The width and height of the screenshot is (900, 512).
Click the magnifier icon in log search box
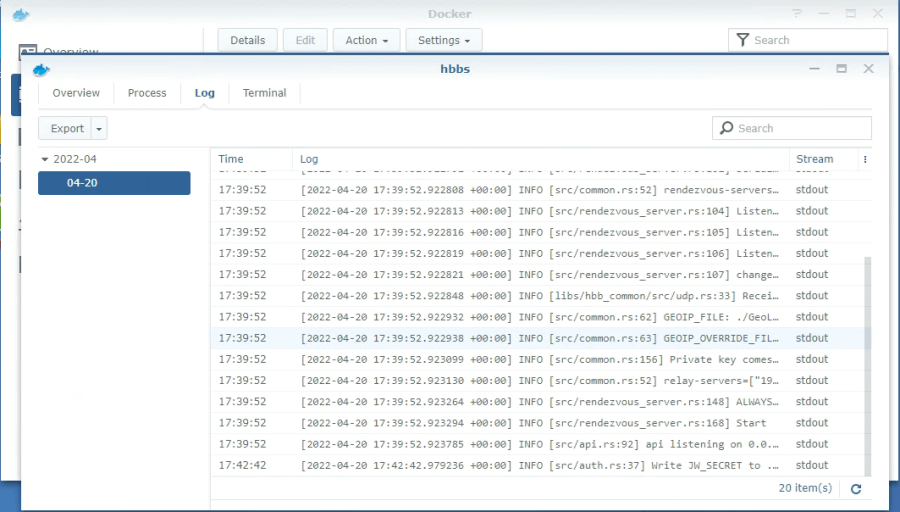tap(726, 128)
